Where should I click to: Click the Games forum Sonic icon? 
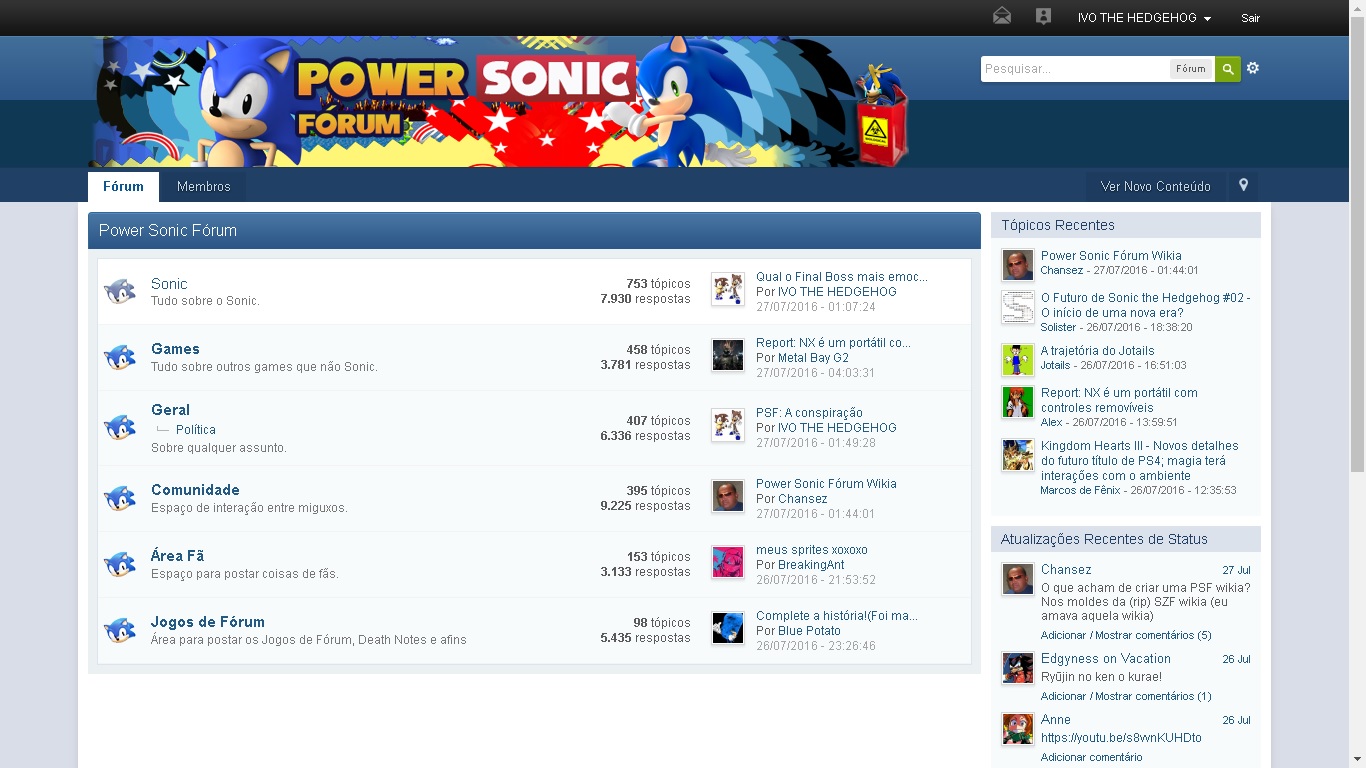(120, 357)
